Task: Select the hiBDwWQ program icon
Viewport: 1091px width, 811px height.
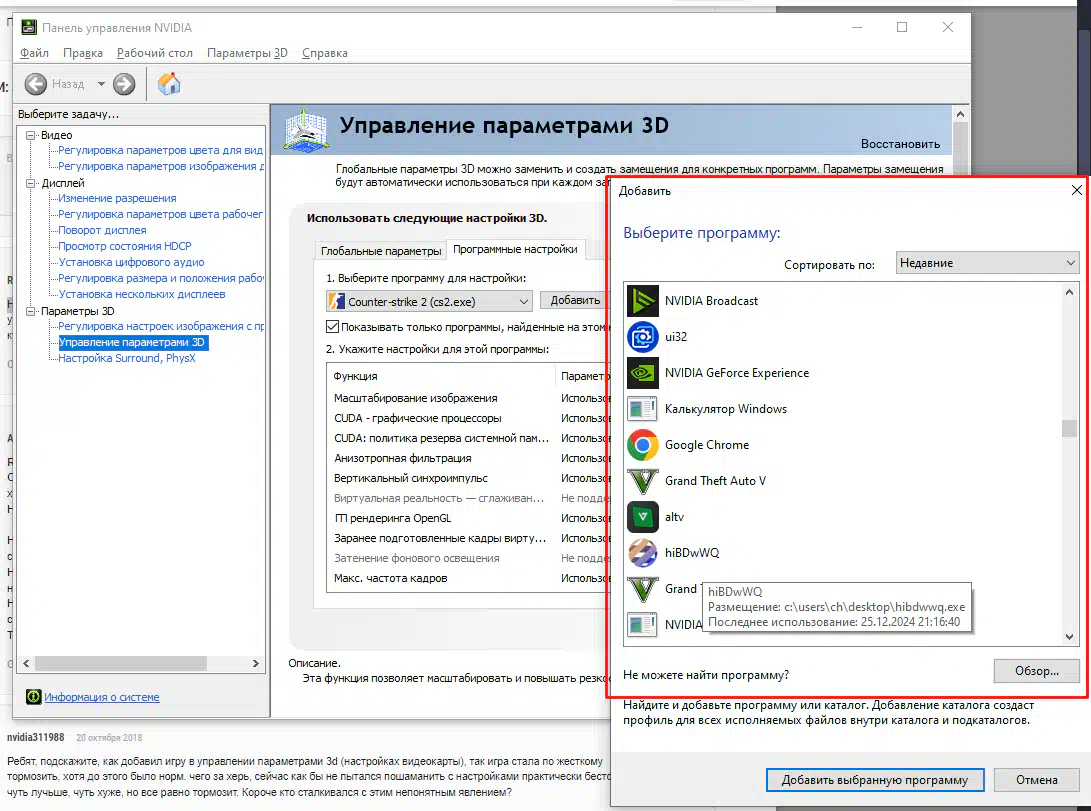Action: click(642, 553)
